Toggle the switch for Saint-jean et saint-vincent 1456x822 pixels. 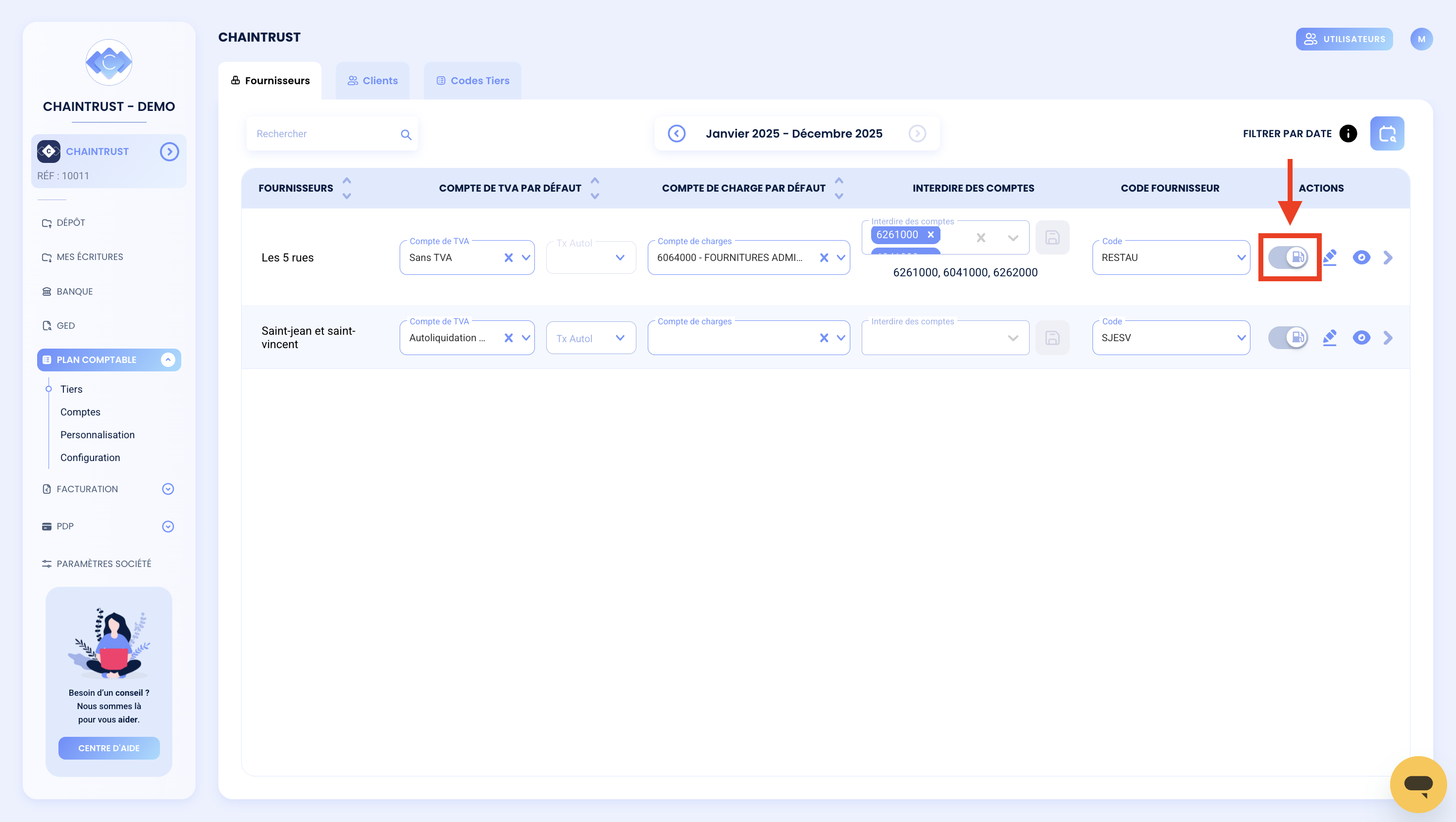point(1288,338)
